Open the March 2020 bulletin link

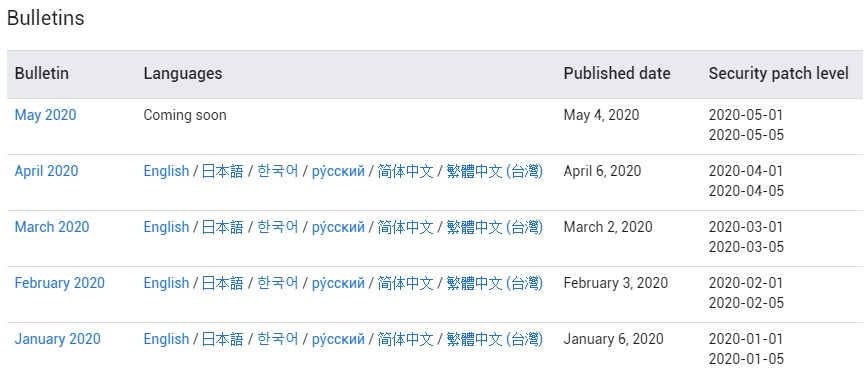[x=52, y=227]
